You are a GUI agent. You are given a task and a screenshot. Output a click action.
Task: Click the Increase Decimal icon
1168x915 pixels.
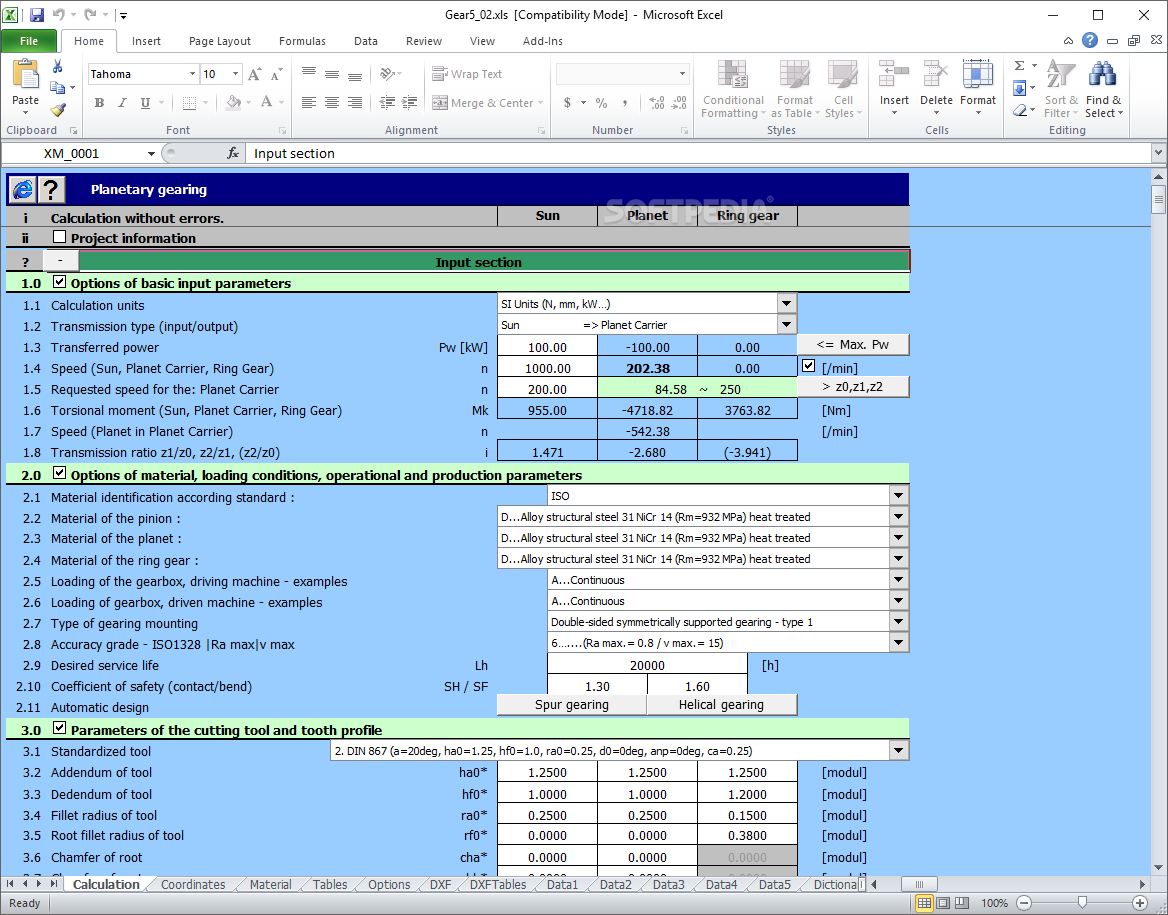[x=657, y=103]
